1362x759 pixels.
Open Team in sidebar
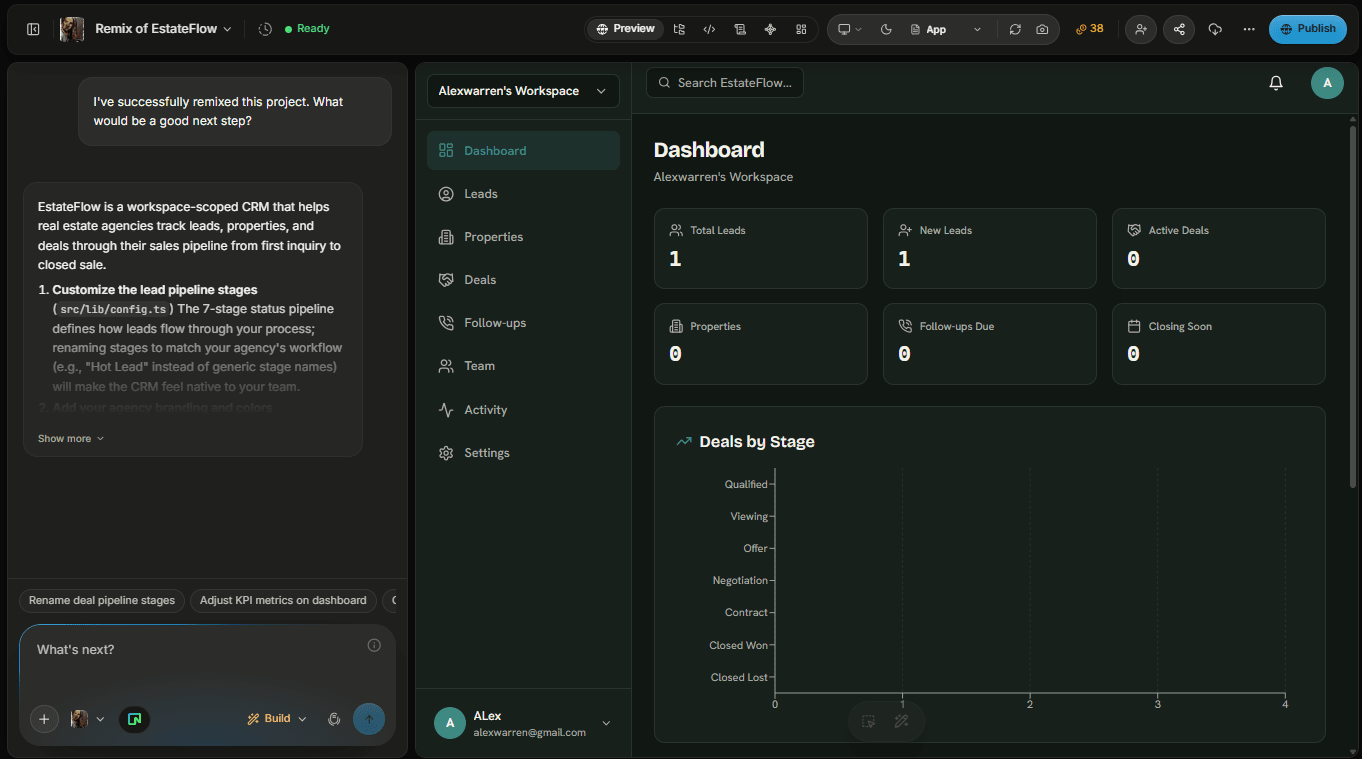523,366
